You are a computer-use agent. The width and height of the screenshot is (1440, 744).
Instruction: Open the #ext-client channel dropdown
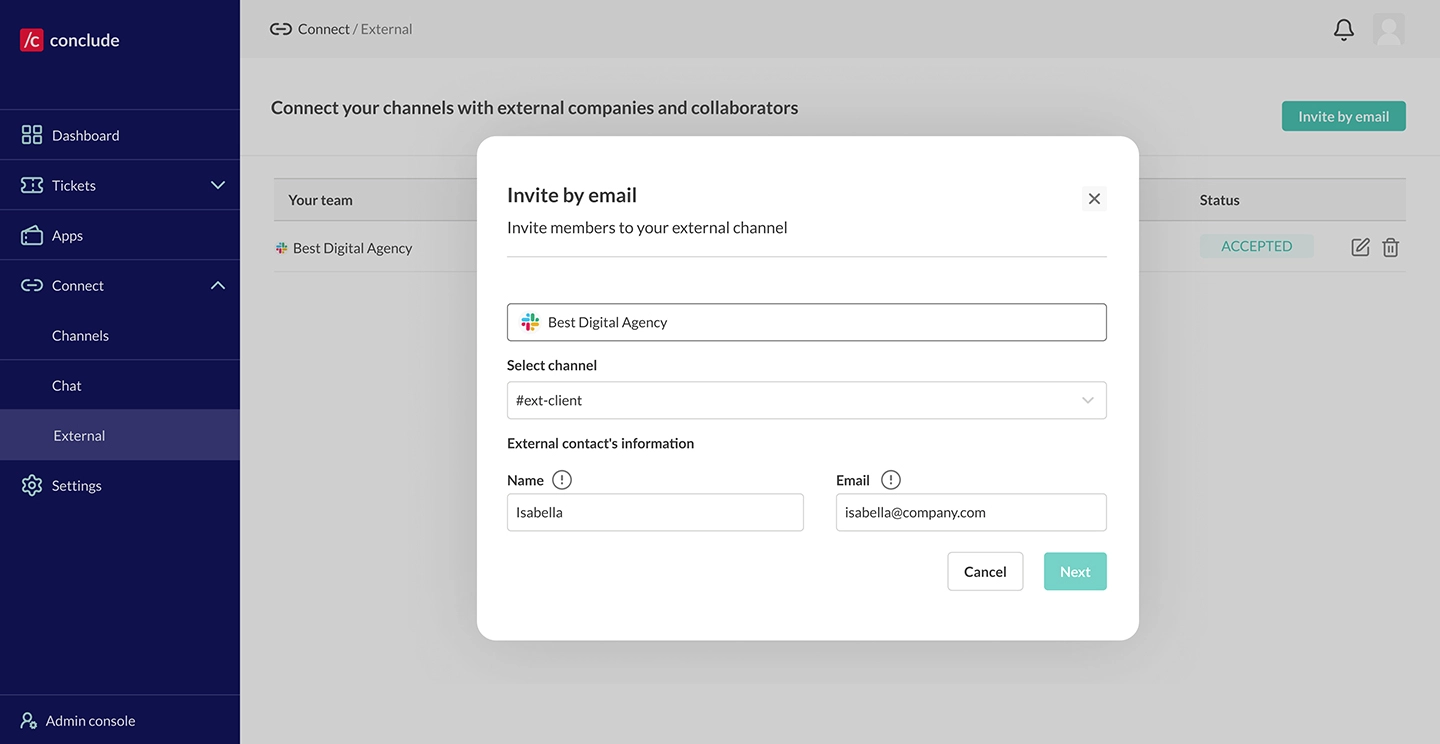(x=1088, y=400)
